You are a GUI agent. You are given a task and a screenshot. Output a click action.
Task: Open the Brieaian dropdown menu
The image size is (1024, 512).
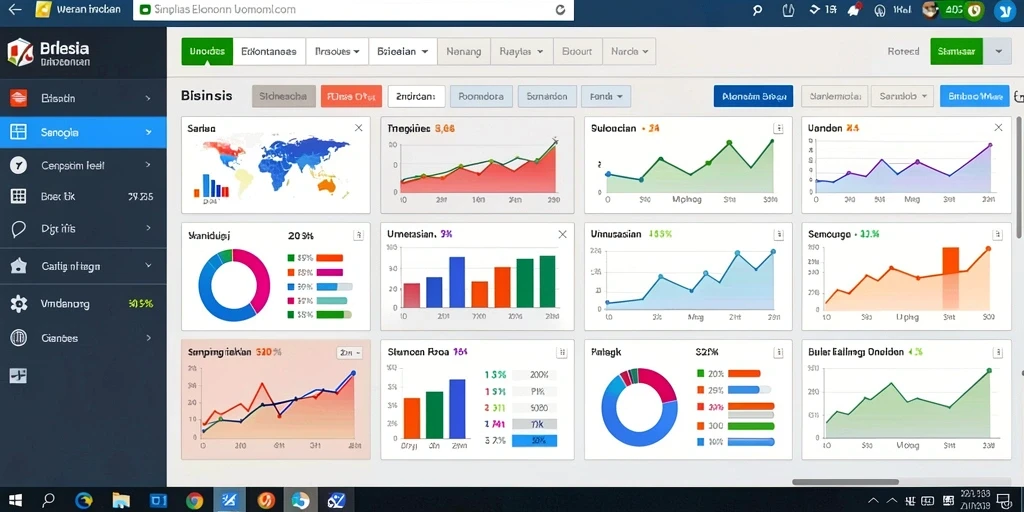click(402, 51)
